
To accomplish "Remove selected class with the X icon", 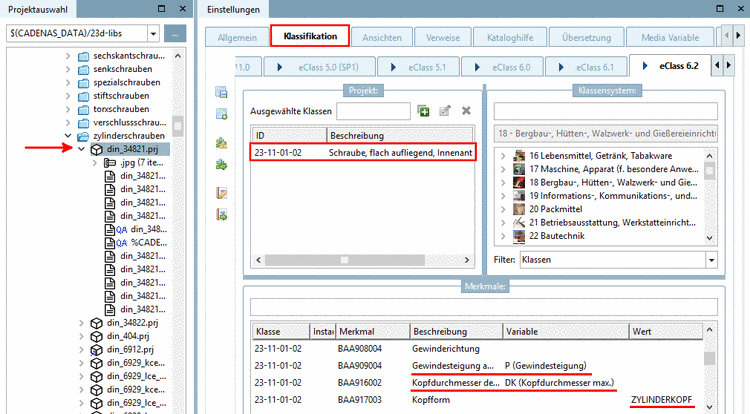I will coord(466,111).
